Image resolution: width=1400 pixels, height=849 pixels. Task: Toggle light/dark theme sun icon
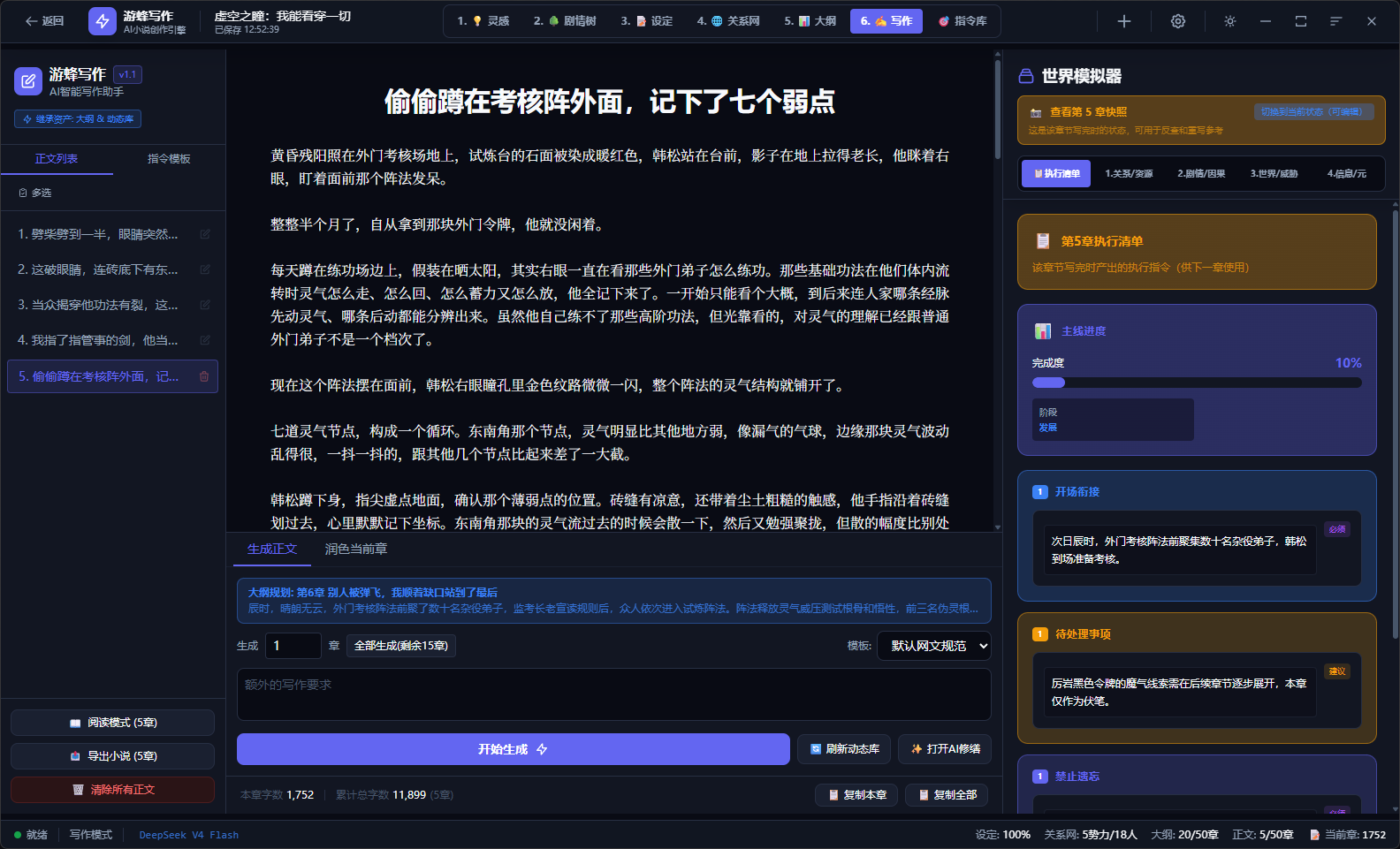[1230, 21]
